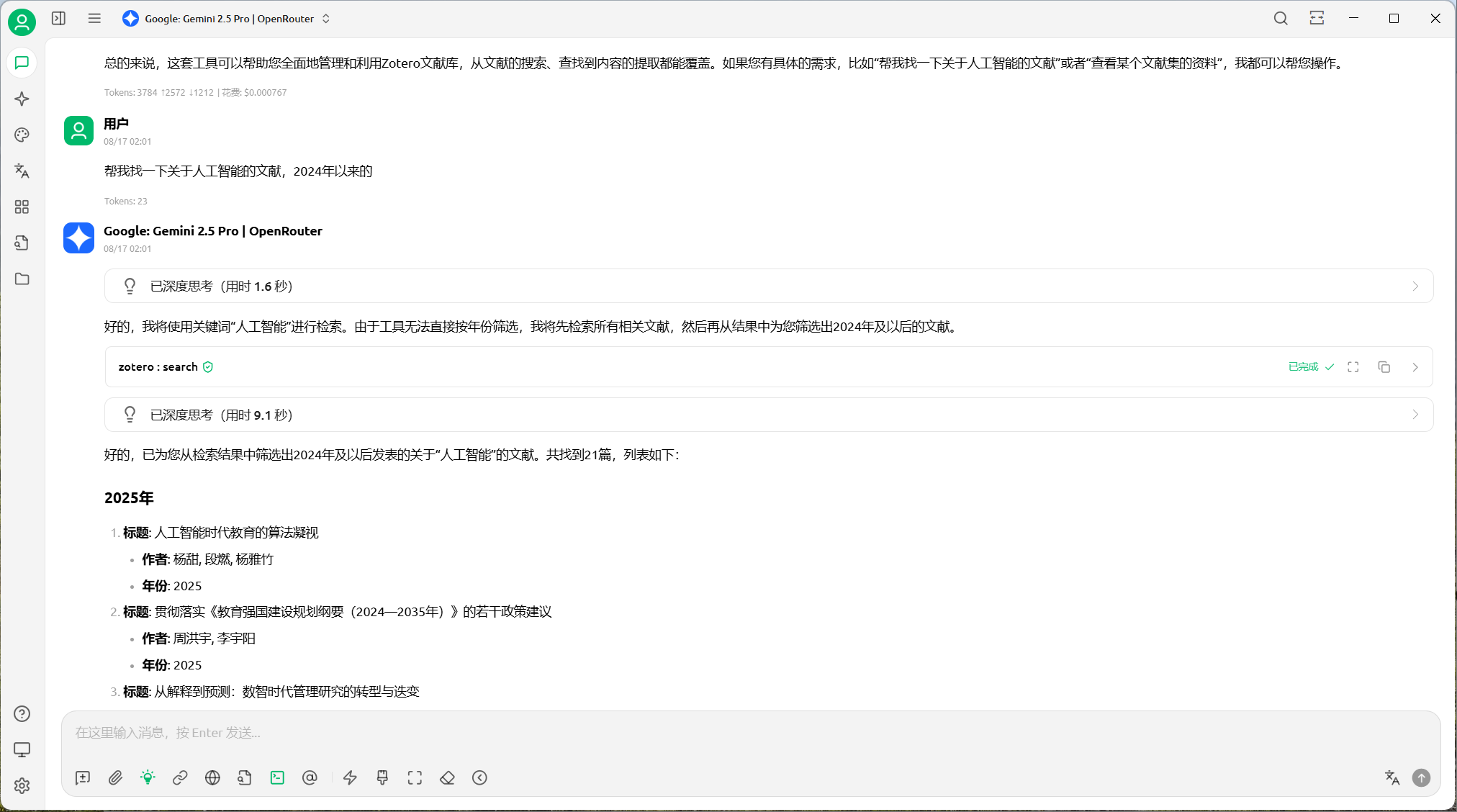Enable web search via globe icon

[x=212, y=777]
